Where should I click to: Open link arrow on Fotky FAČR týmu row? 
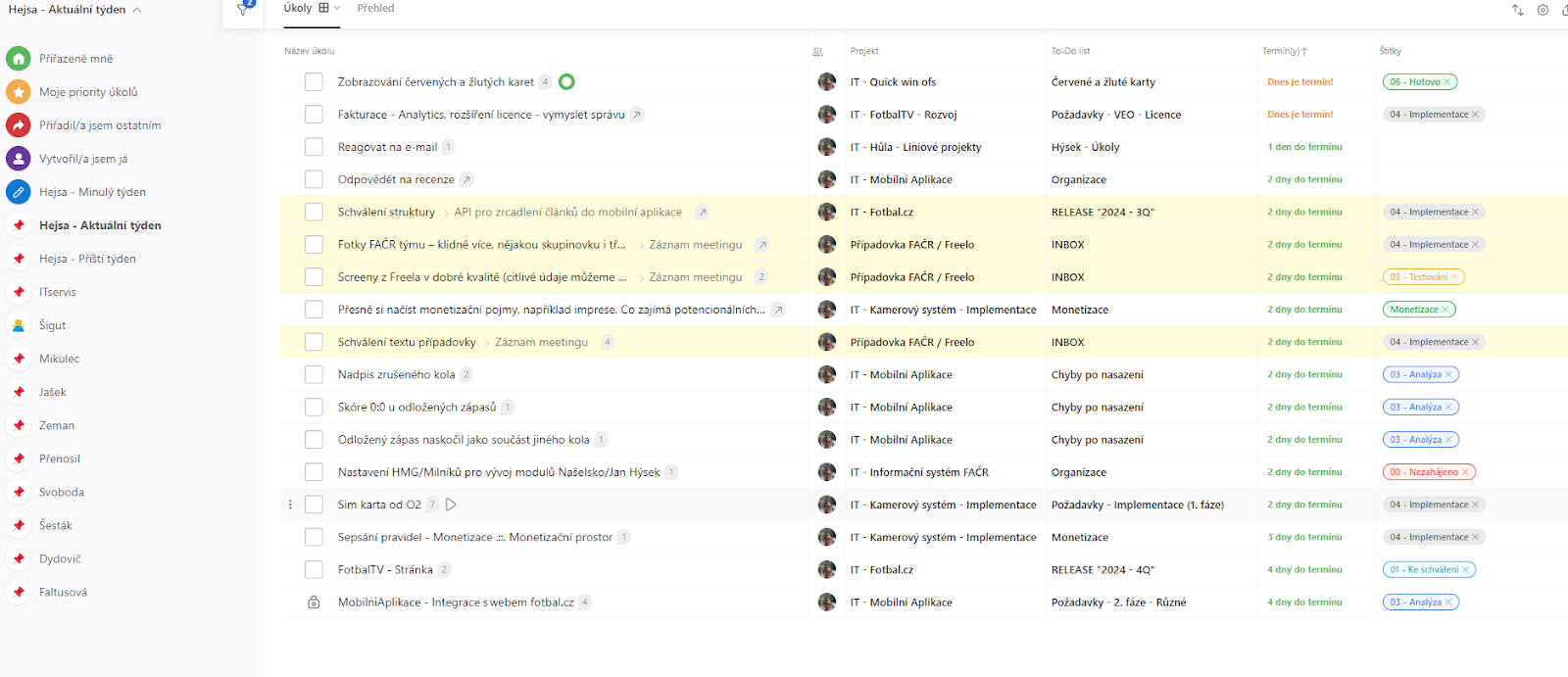pyautogui.click(x=762, y=245)
